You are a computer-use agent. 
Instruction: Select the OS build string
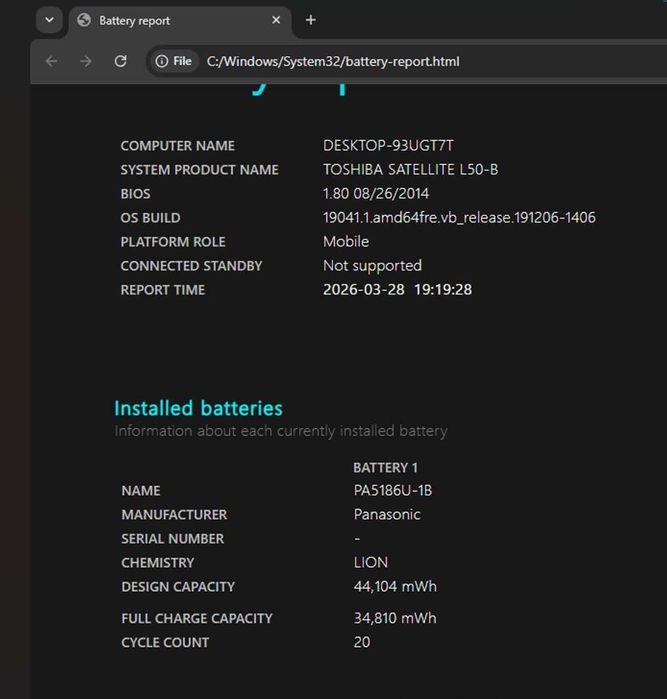(459, 218)
